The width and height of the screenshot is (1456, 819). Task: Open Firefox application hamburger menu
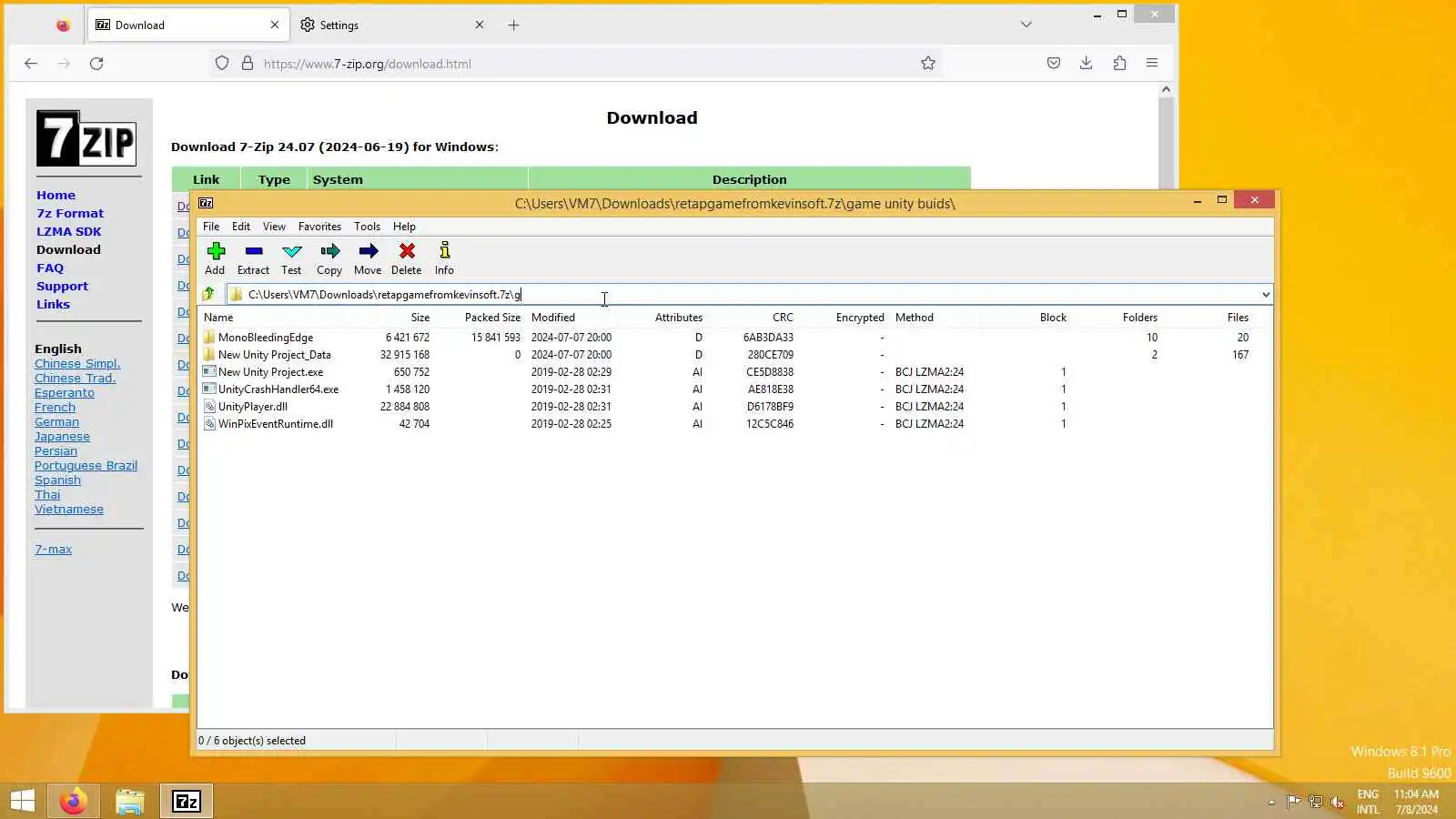coord(1152,64)
